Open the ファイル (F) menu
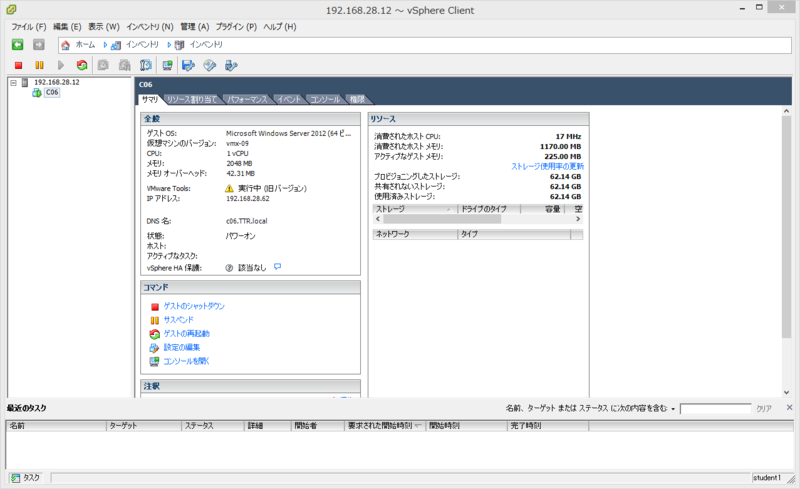The height and width of the screenshot is (489, 800). click(29, 27)
